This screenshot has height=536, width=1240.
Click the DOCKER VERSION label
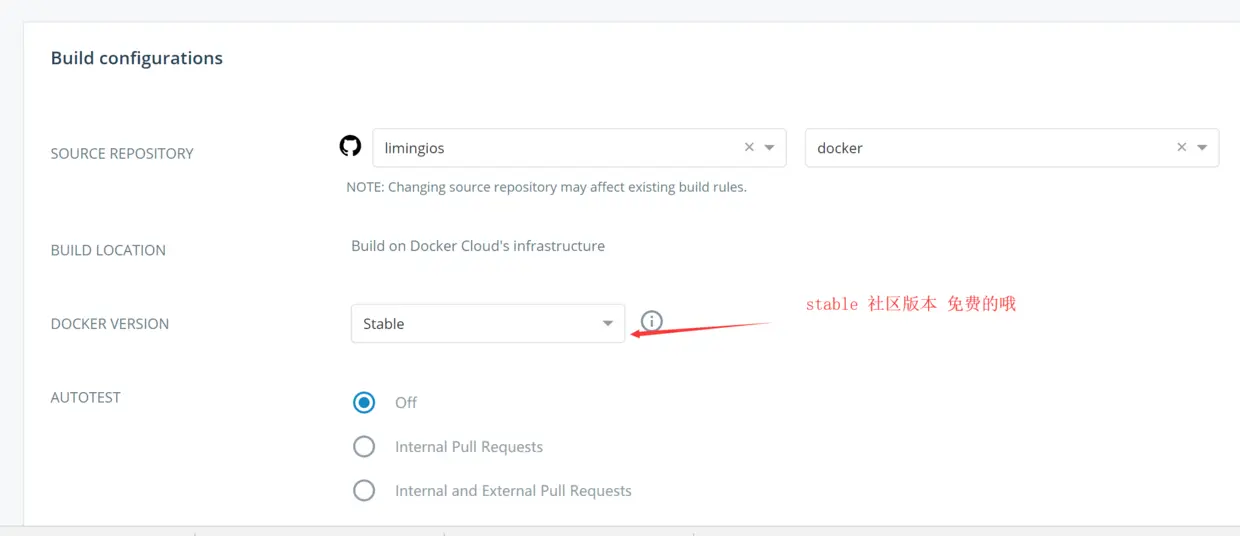click(x=110, y=324)
